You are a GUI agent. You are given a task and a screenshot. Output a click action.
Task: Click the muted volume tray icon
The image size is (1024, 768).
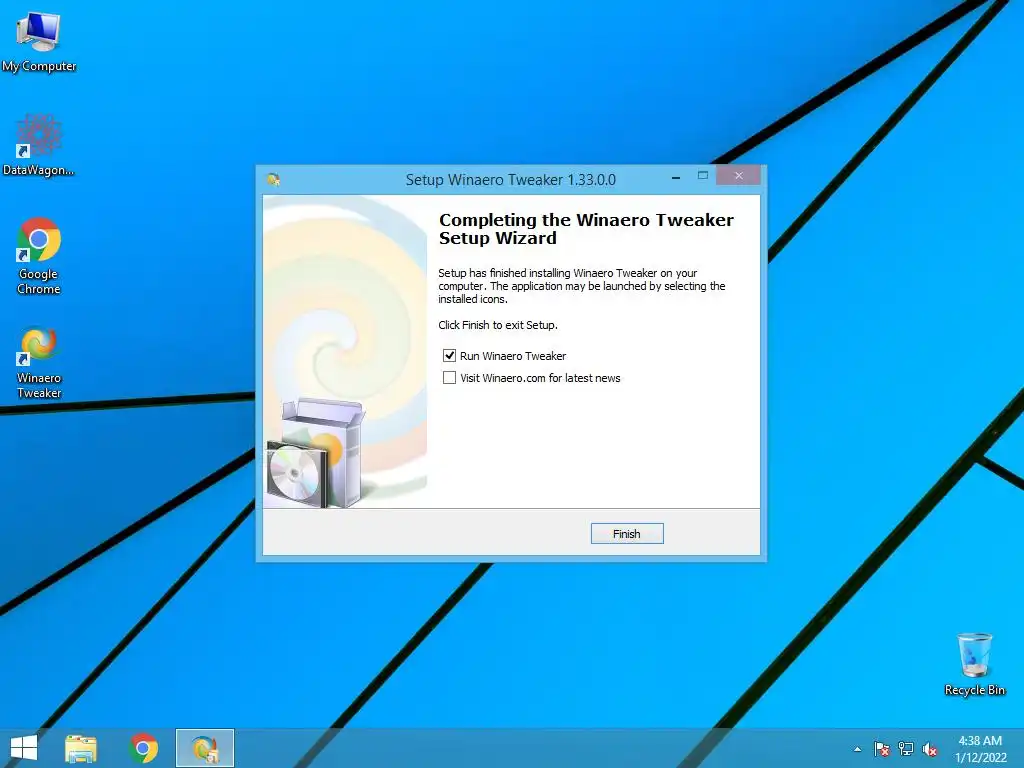(930, 749)
